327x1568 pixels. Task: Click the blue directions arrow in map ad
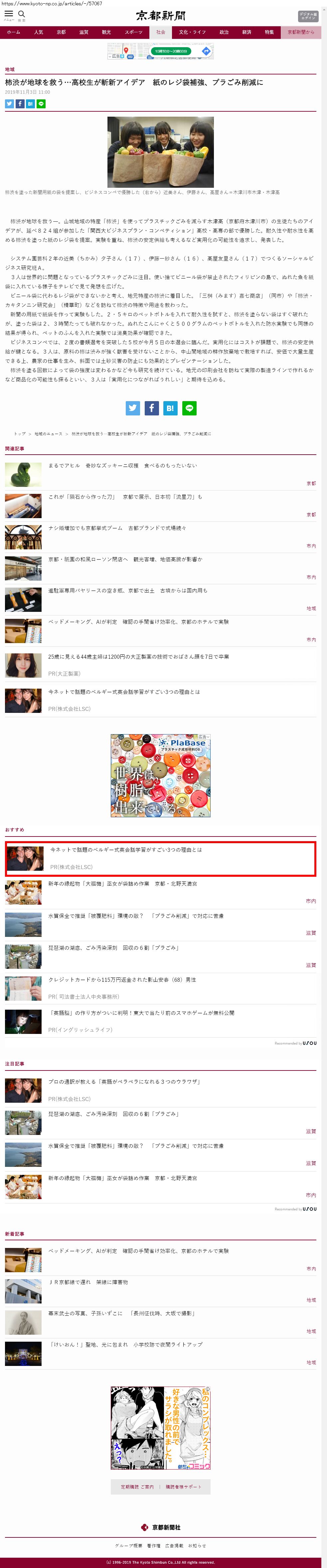(207, 51)
